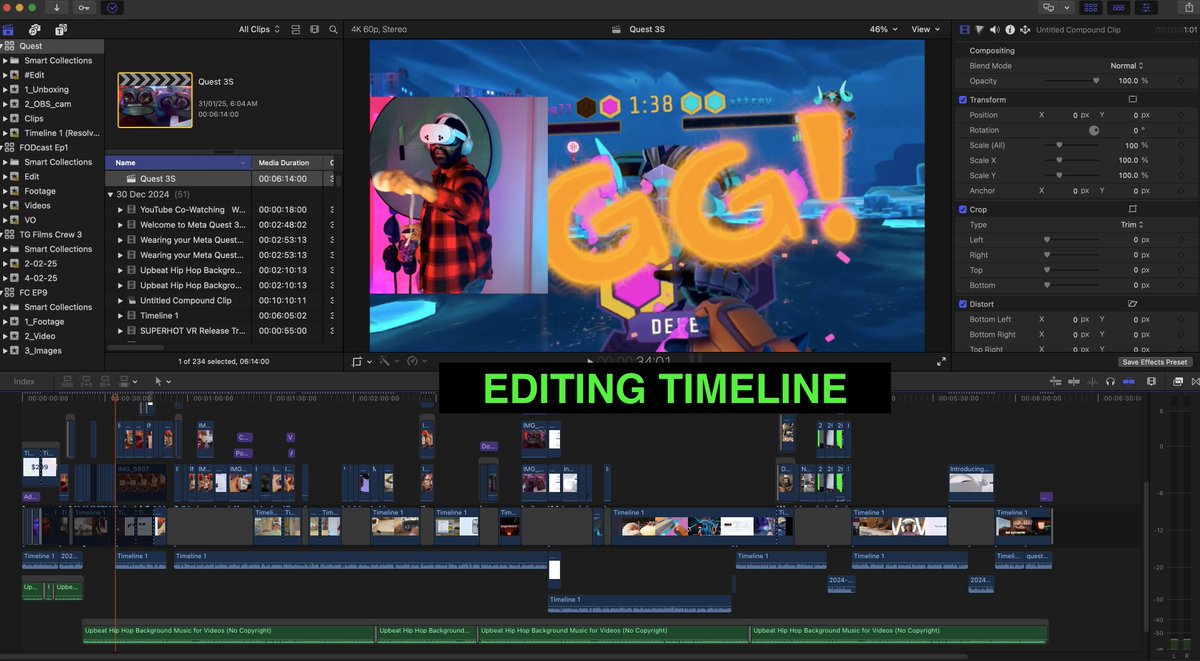
Task: Adjust the Scale (All) slider
Action: (x=1072, y=145)
